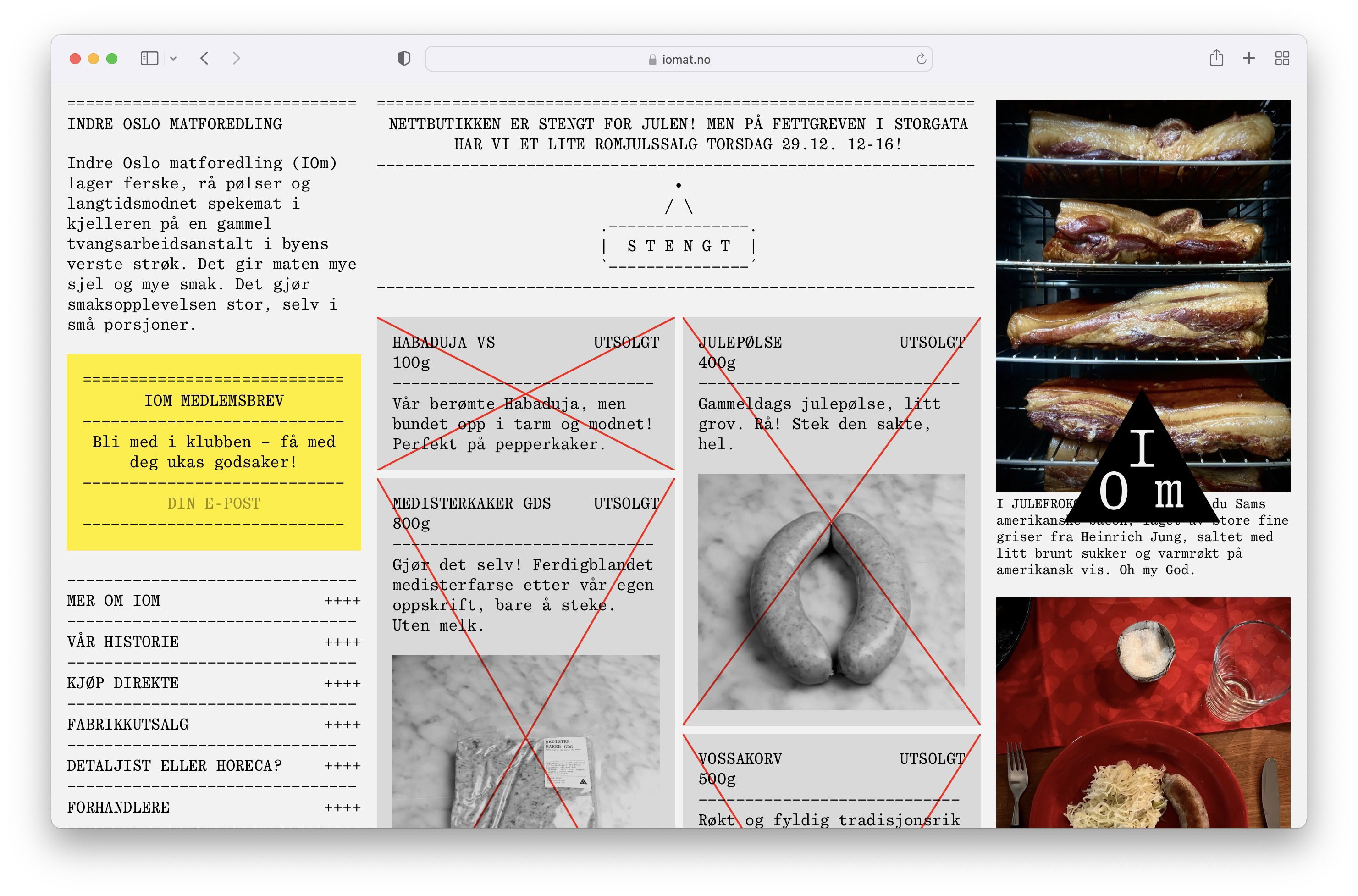Expand the FABRIKKUTSALG section
1358x896 pixels.
(214, 725)
